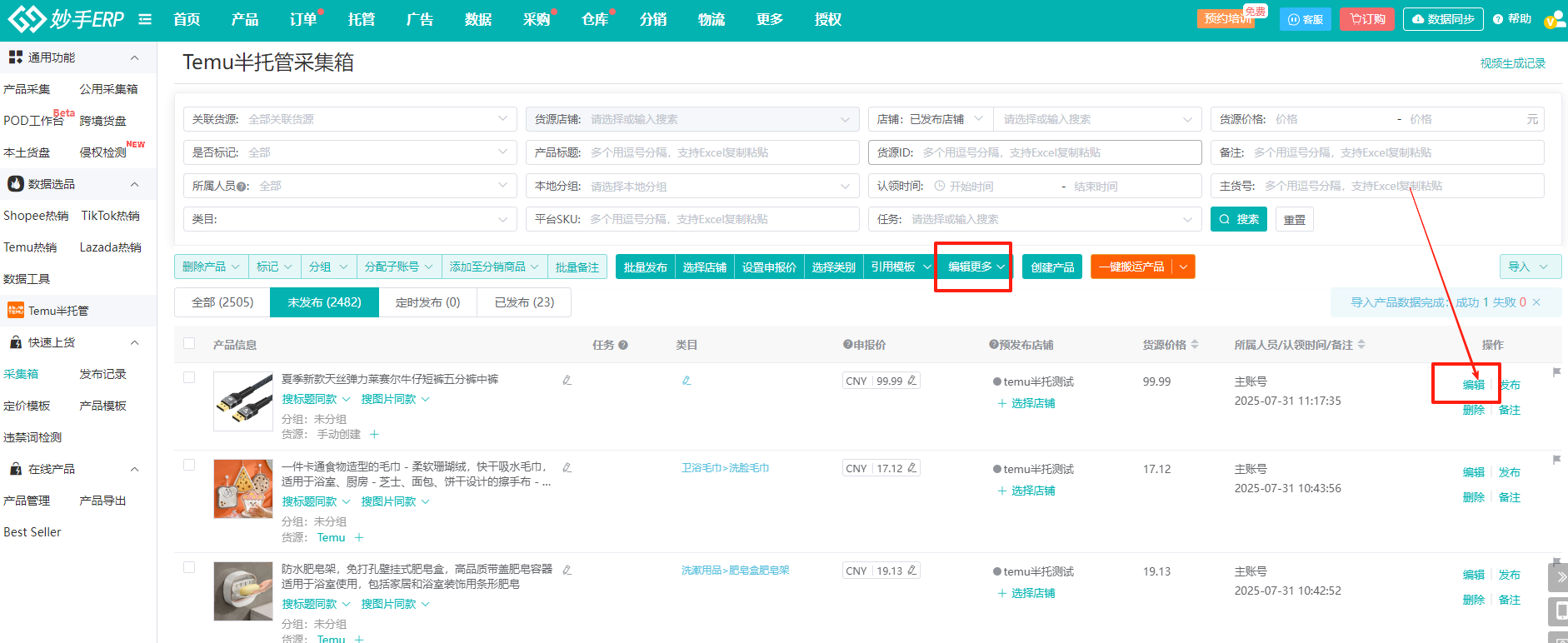Sort by 所属人员/认领时间/备注 column arrows
Viewport: 1568px width, 643px height.
[x=1361, y=344]
